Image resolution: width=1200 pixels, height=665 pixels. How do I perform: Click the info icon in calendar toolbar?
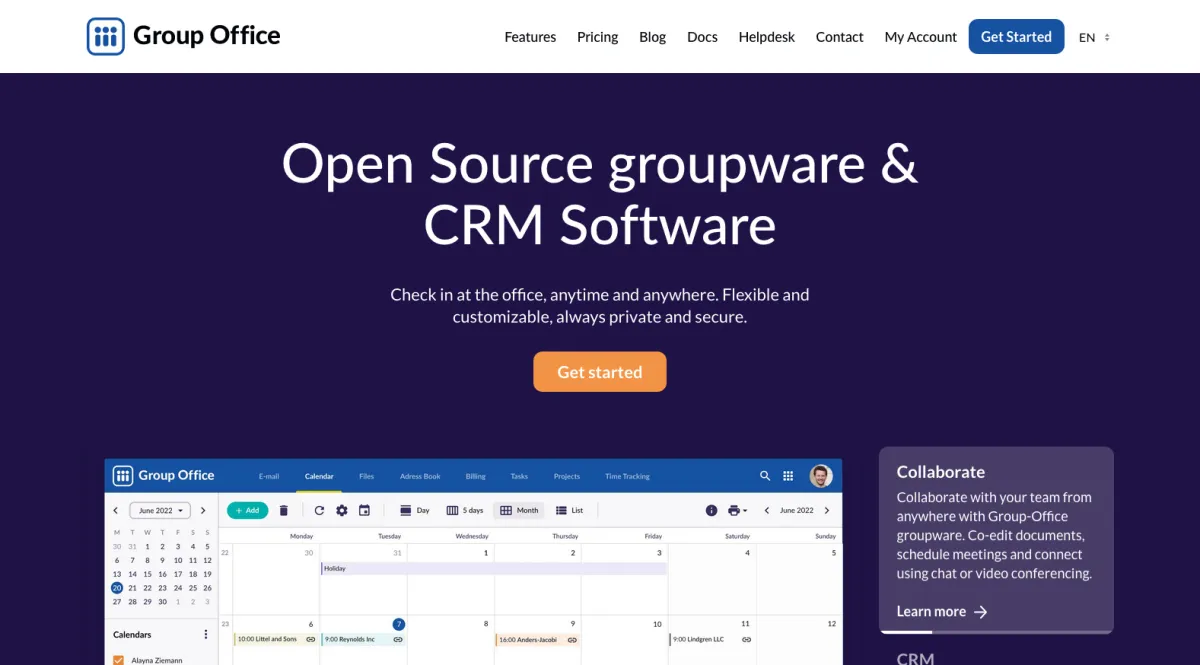712,510
